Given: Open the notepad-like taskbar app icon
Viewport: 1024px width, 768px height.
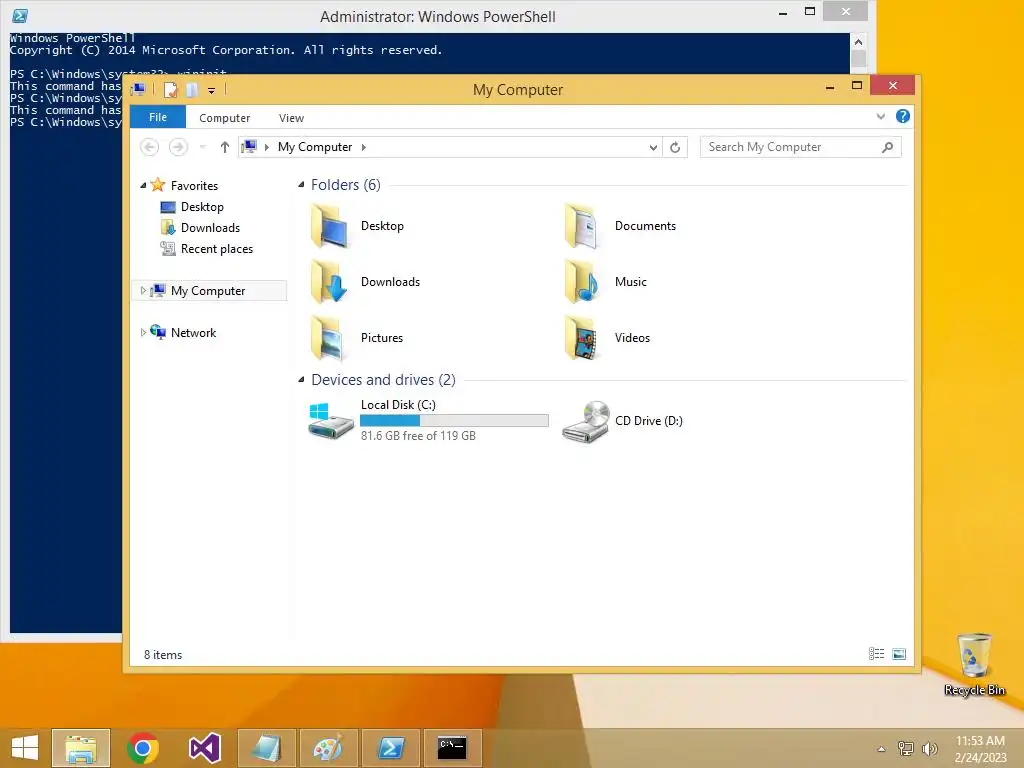Looking at the screenshot, I should (x=266, y=748).
